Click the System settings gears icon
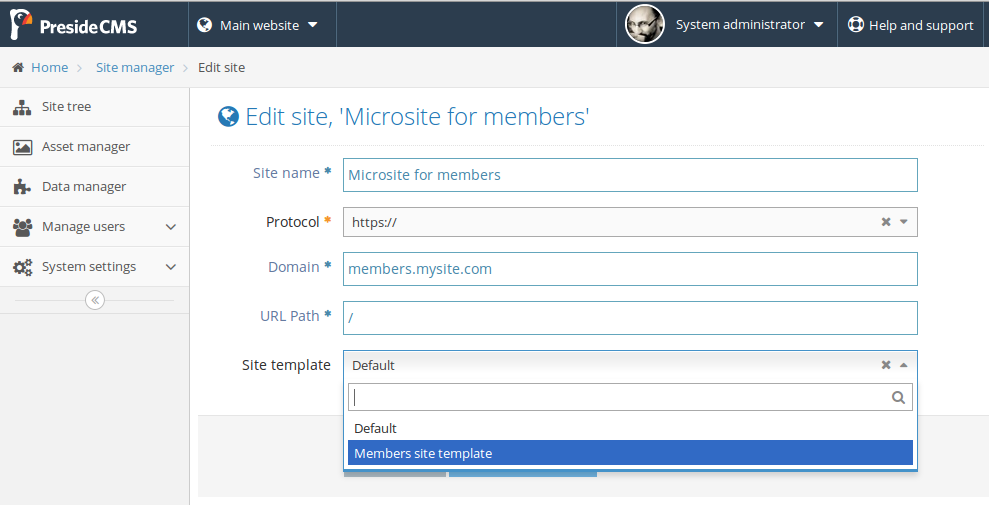The image size is (989, 505). pos(23,267)
